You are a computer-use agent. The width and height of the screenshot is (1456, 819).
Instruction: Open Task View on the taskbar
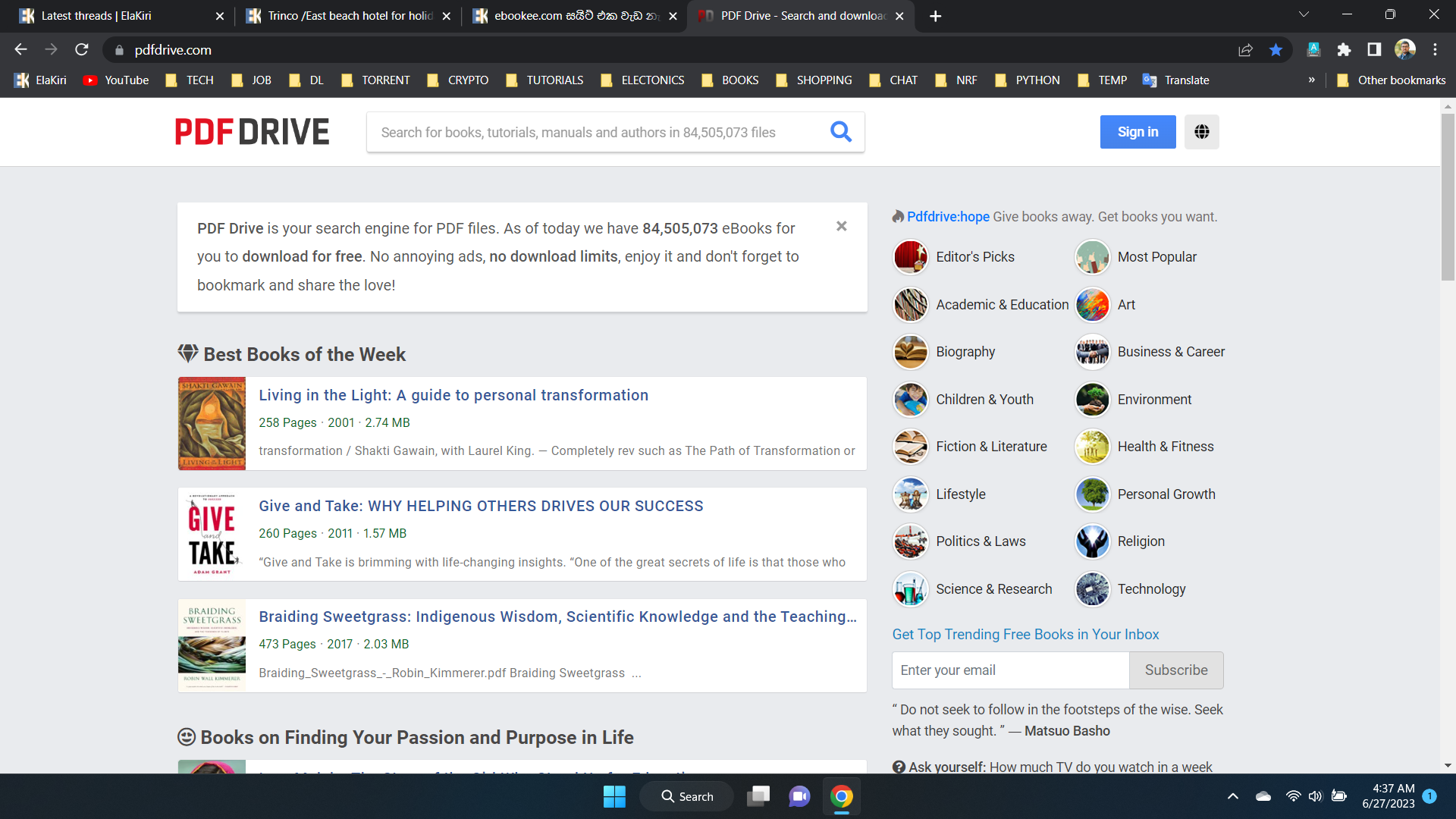coord(758,796)
